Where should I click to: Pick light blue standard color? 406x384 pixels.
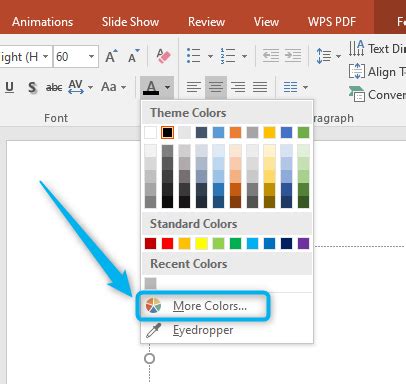(x=252, y=243)
